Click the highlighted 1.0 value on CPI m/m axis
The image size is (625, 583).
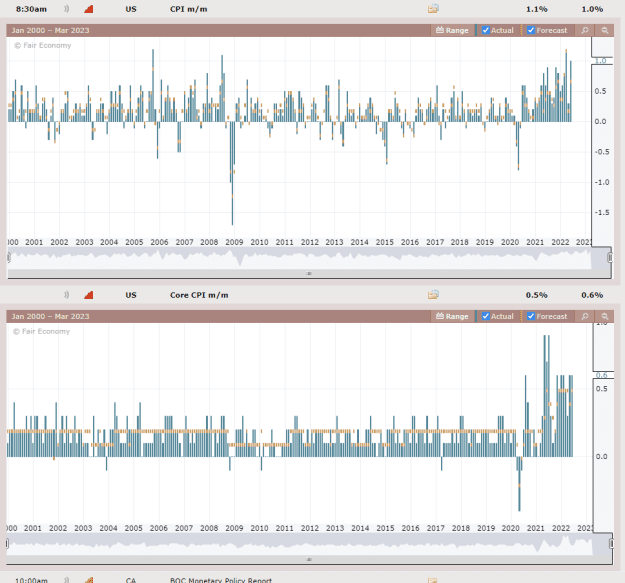pos(600,61)
